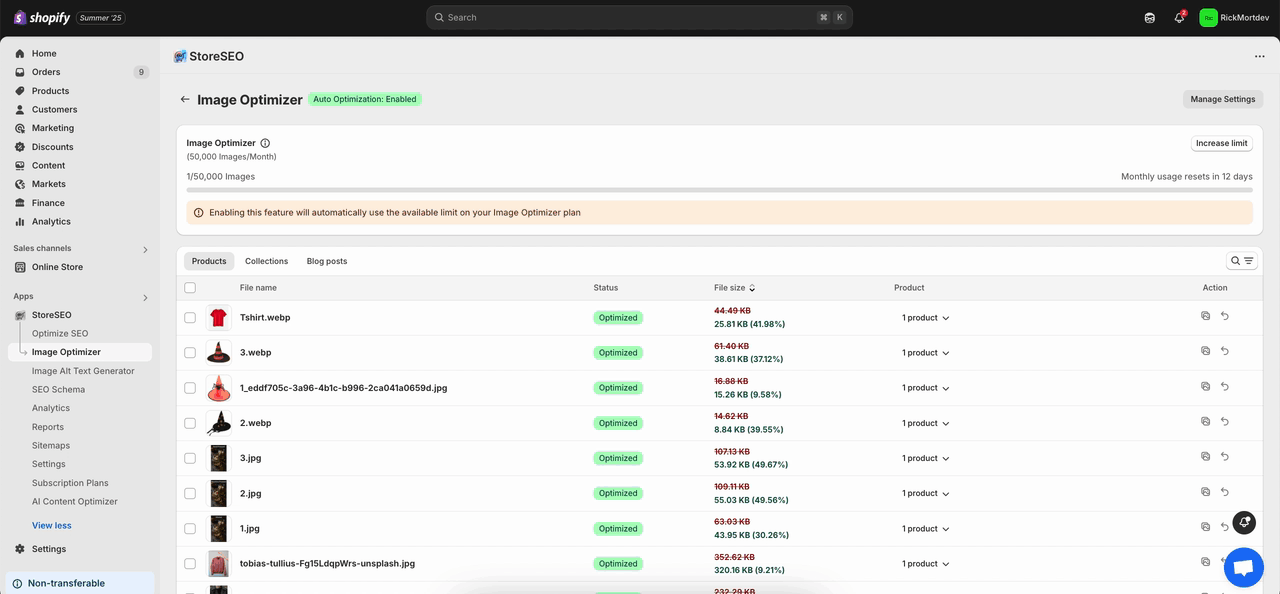Click the compare icon for 2.webp
1280x594 pixels.
point(1205,421)
